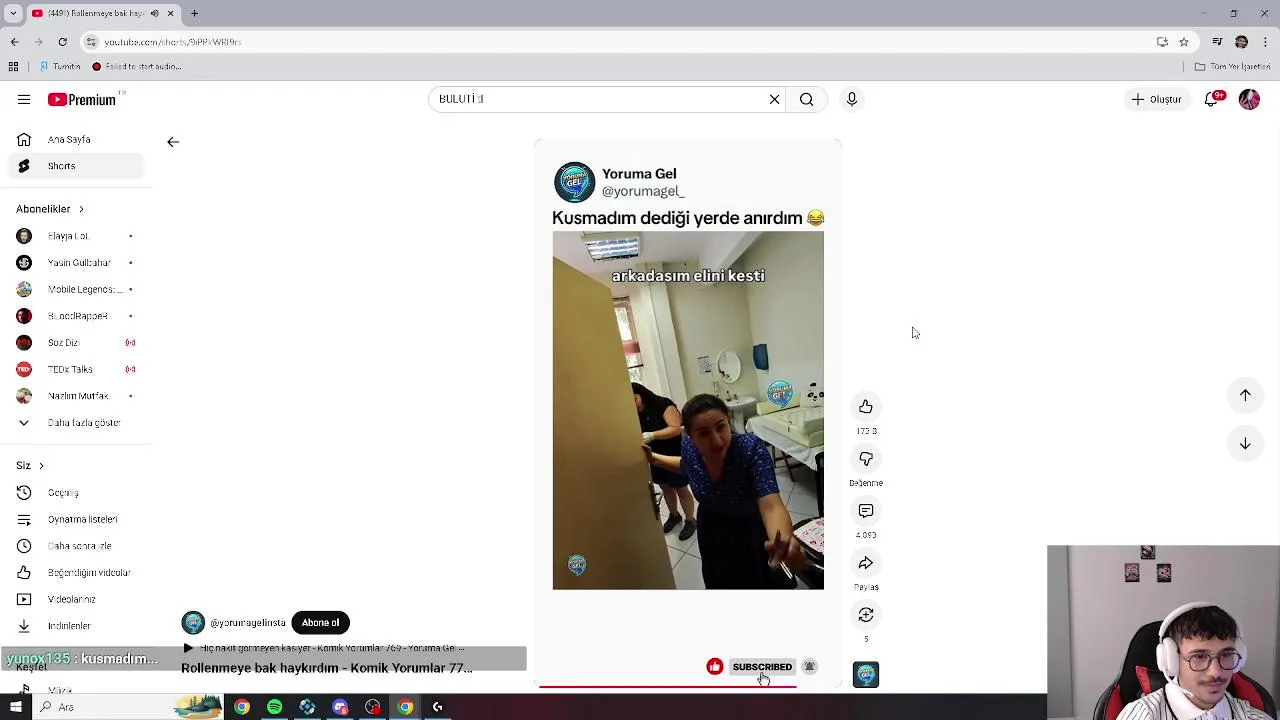Open Beğendiğim videolar in the sidebar
This screenshot has width=1280, height=720.
pos(76,573)
